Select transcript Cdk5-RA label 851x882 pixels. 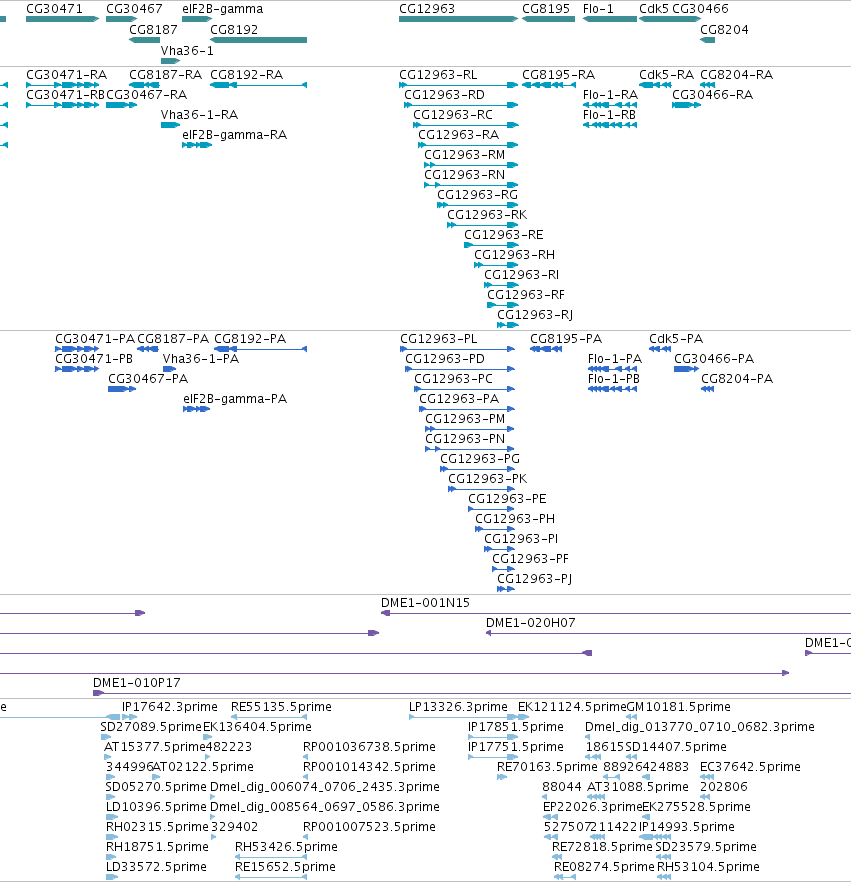pyautogui.click(x=667, y=75)
